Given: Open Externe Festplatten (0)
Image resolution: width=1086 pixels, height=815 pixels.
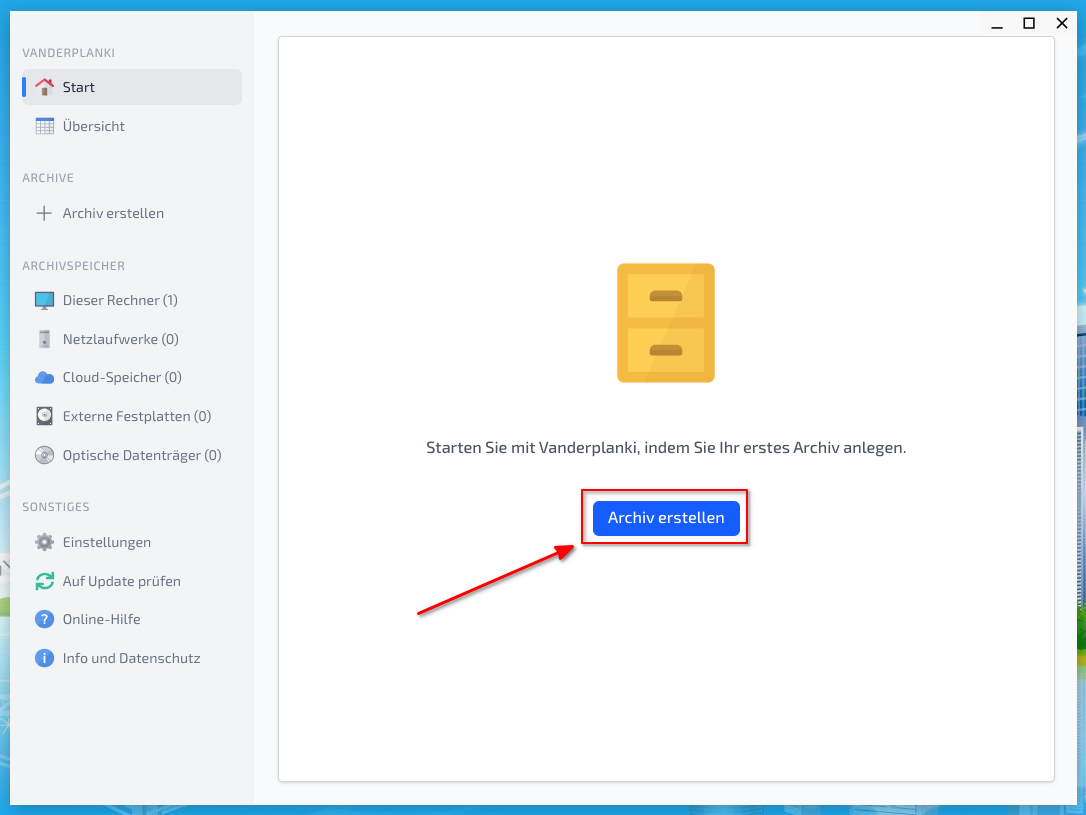Looking at the screenshot, I should pos(132,416).
